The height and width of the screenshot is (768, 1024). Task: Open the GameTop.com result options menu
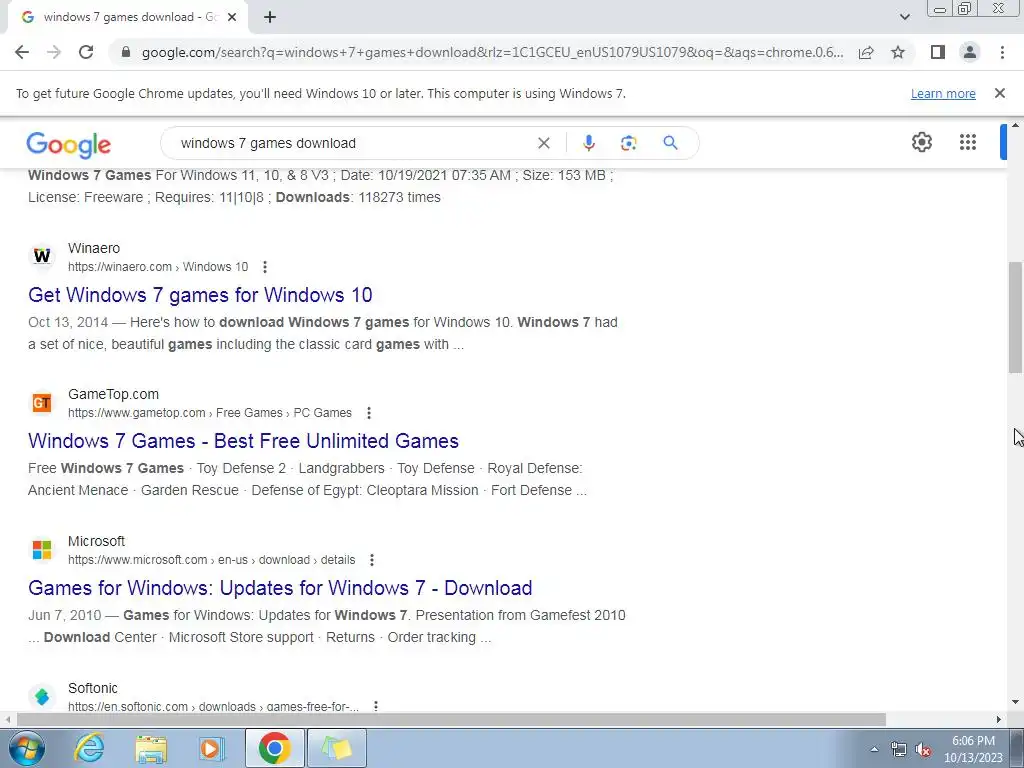pyautogui.click(x=368, y=413)
